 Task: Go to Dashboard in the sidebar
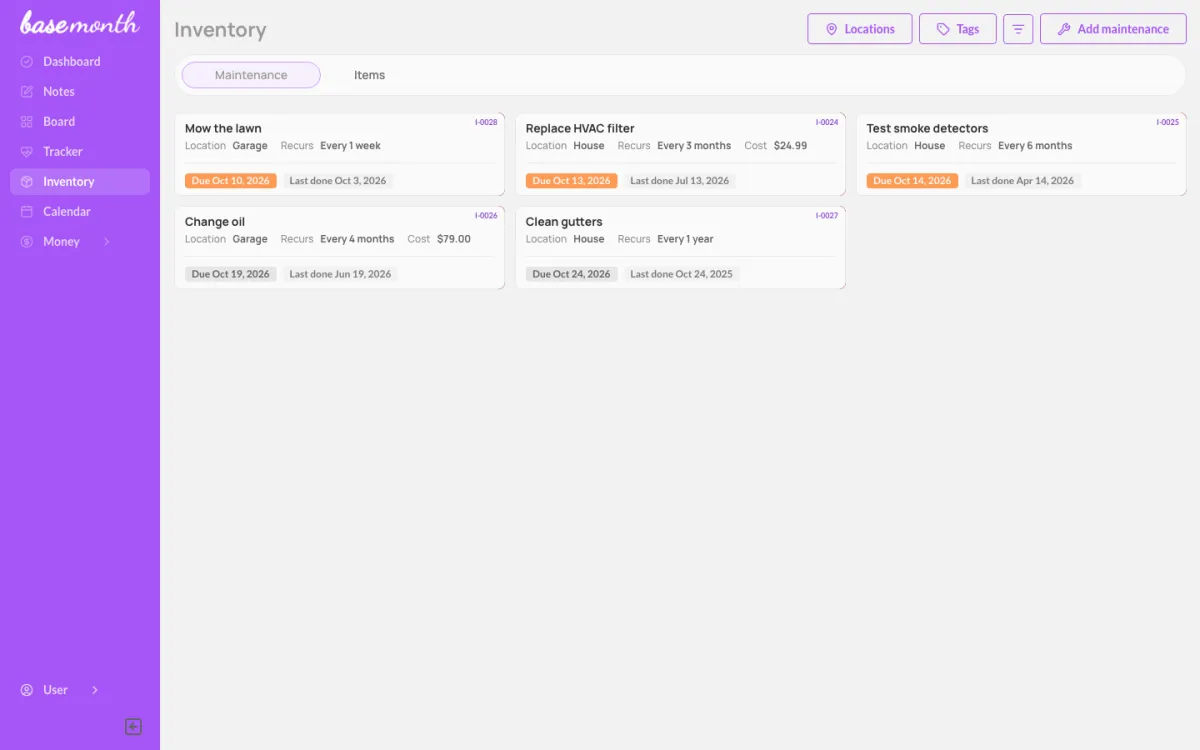click(x=80, y=62)
